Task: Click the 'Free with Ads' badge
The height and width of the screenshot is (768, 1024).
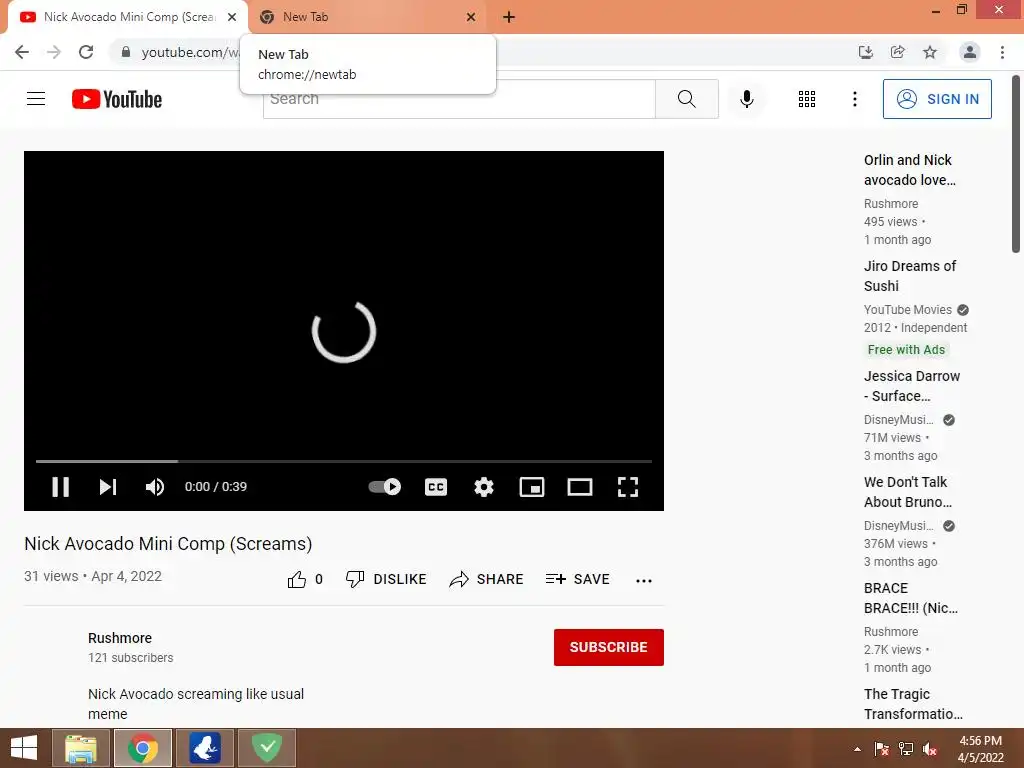Action: click(906, 349)
